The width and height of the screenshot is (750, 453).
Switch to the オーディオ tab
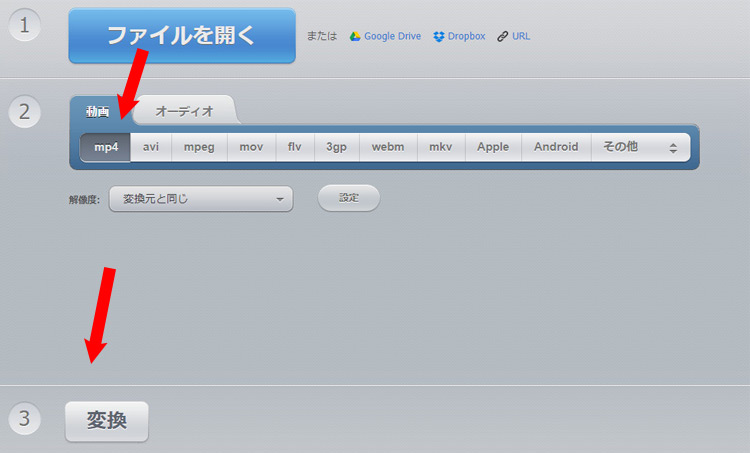pyautogui.click(x=184, y=111)
